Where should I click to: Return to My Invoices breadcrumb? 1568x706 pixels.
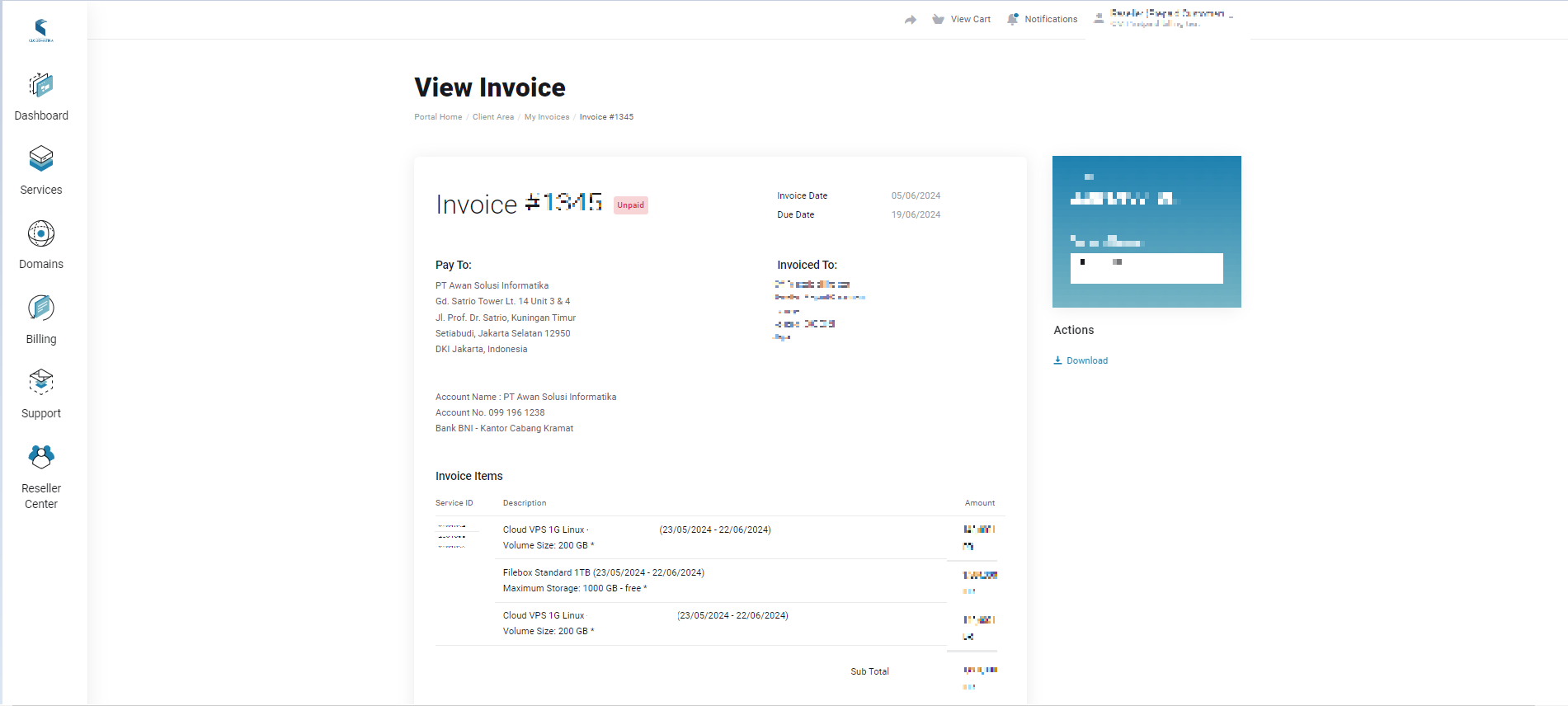click(547, 117)
